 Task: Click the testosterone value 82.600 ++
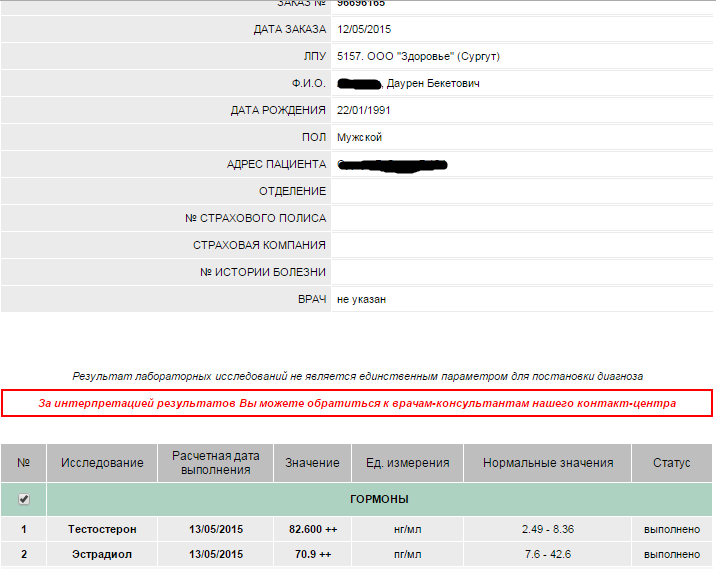(312, 529)
